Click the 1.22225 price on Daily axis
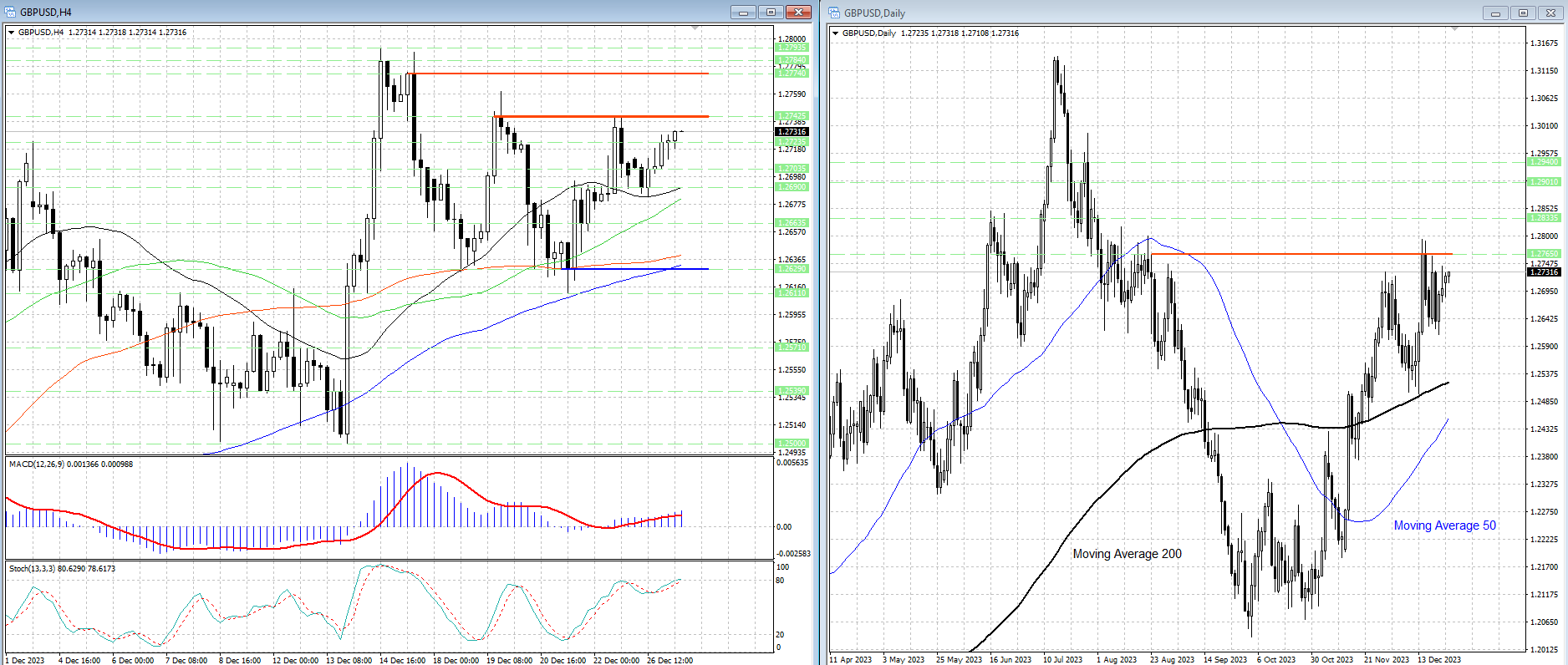 click(1544, 539)
